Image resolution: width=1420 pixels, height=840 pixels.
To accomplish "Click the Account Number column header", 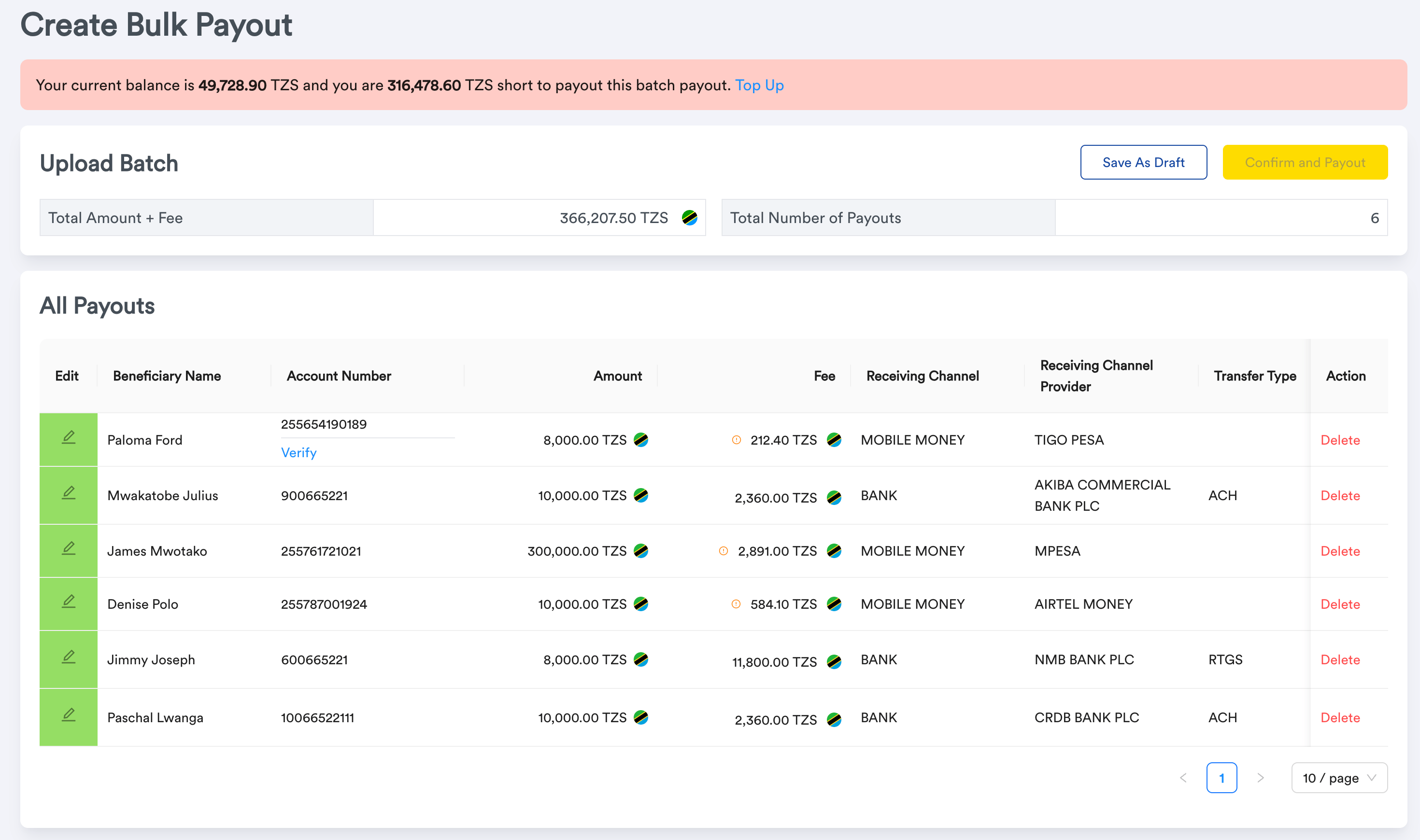I will click(x=339, y=376).
